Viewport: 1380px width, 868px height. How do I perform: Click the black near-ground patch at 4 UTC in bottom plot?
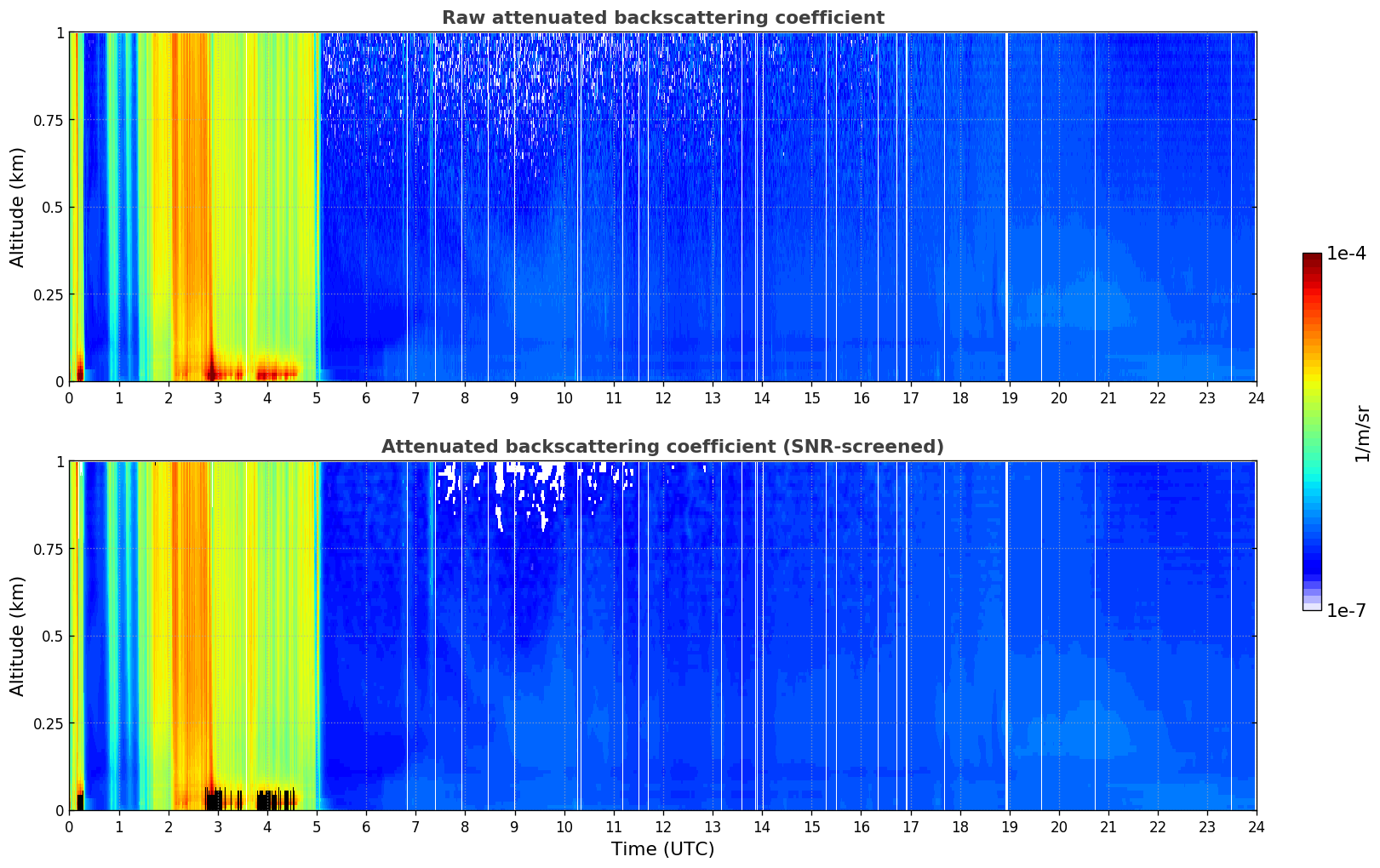click(266, 801)
